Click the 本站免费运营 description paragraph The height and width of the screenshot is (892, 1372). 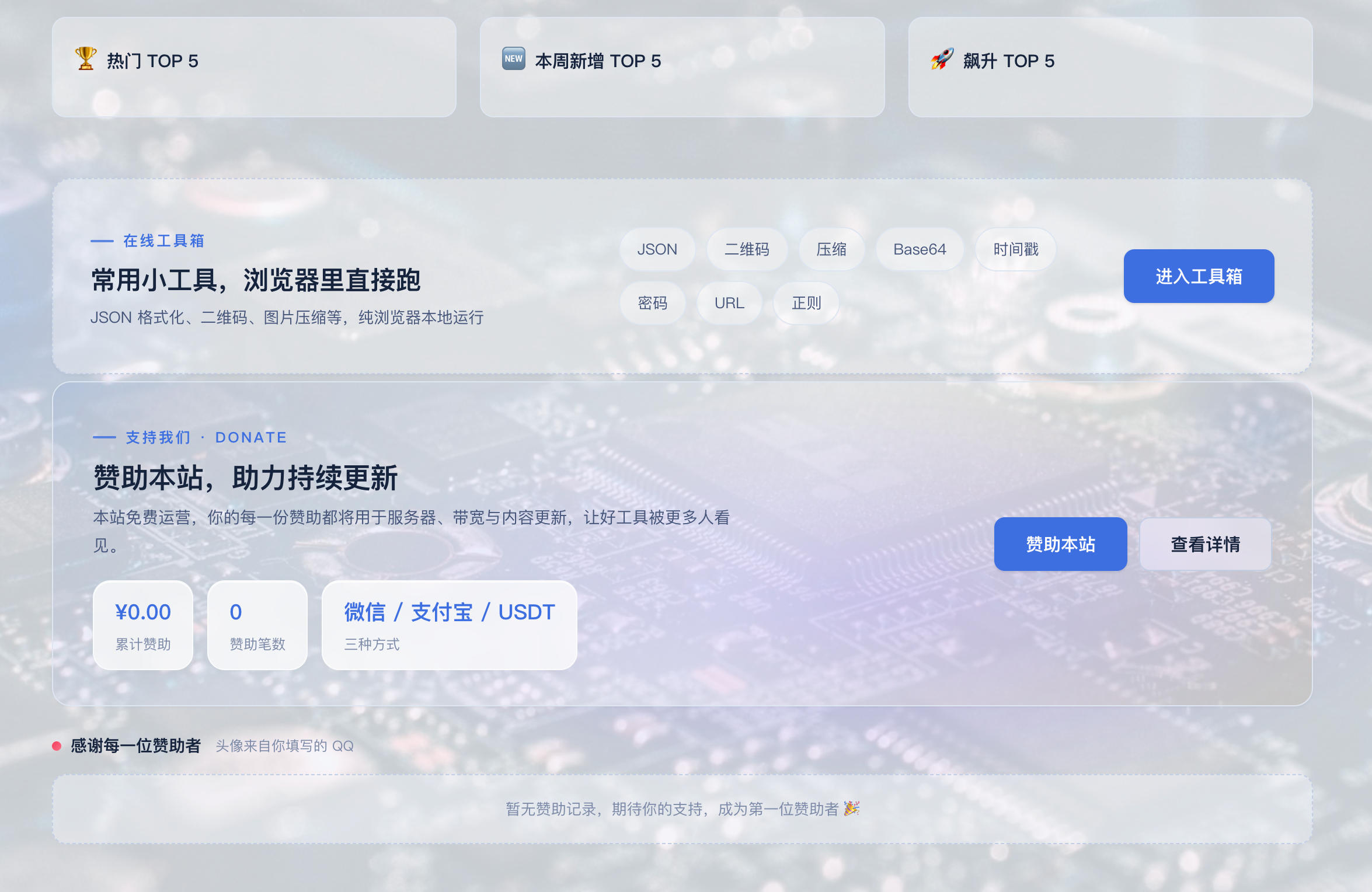coord(412,531)
